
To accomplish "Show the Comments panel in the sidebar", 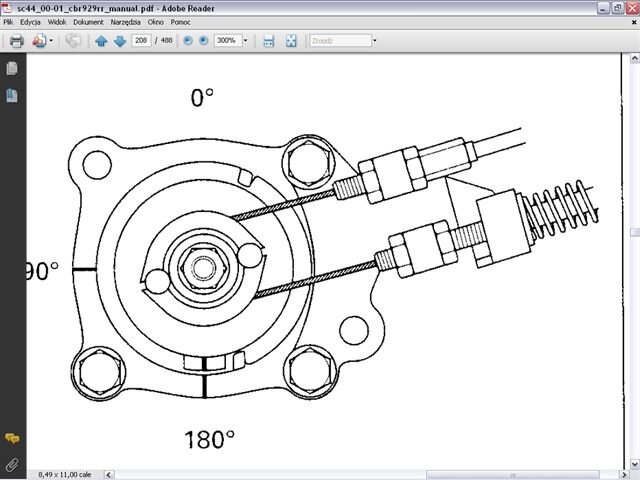I will (x=12, y=439).
